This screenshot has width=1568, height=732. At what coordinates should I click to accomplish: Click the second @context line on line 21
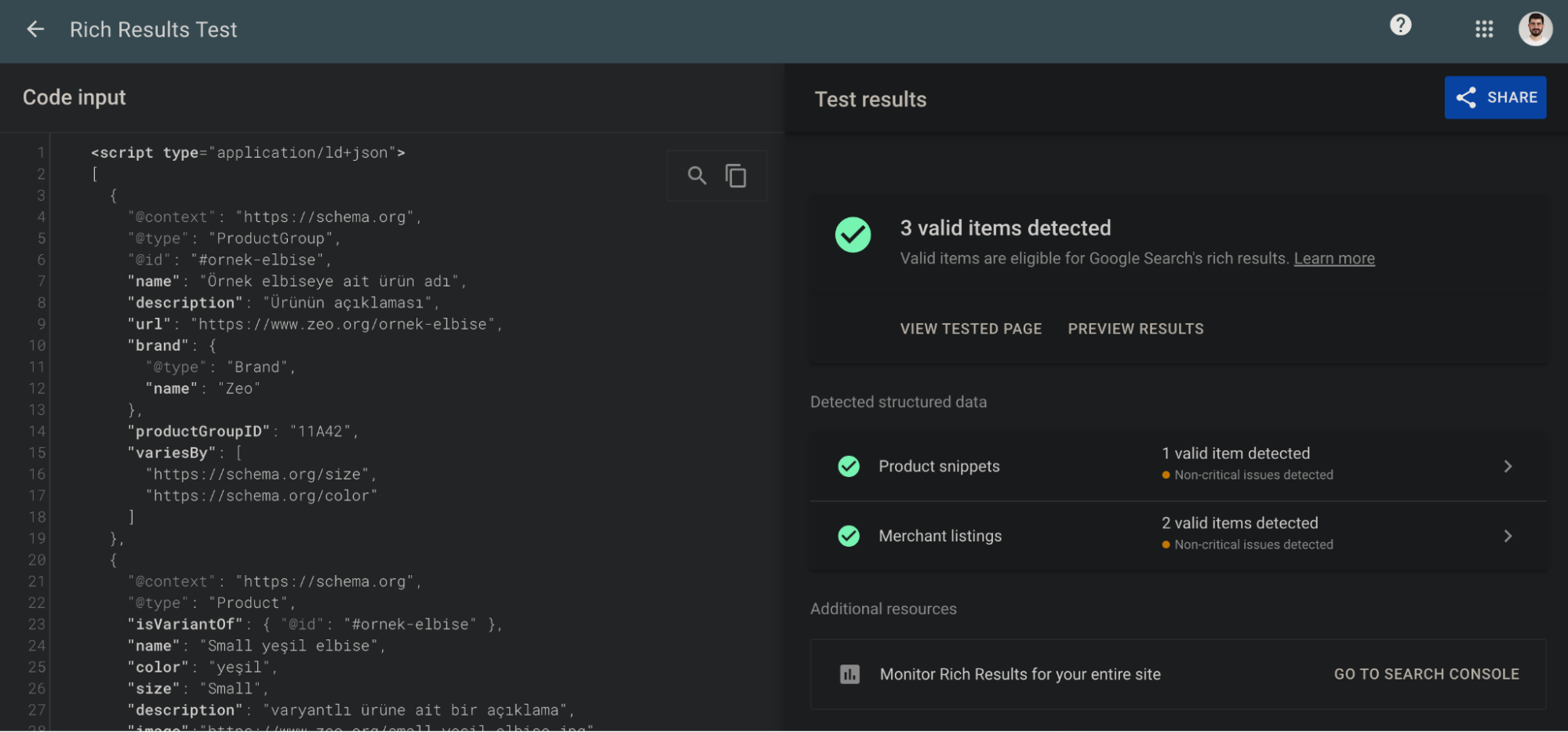pos(275,581)
